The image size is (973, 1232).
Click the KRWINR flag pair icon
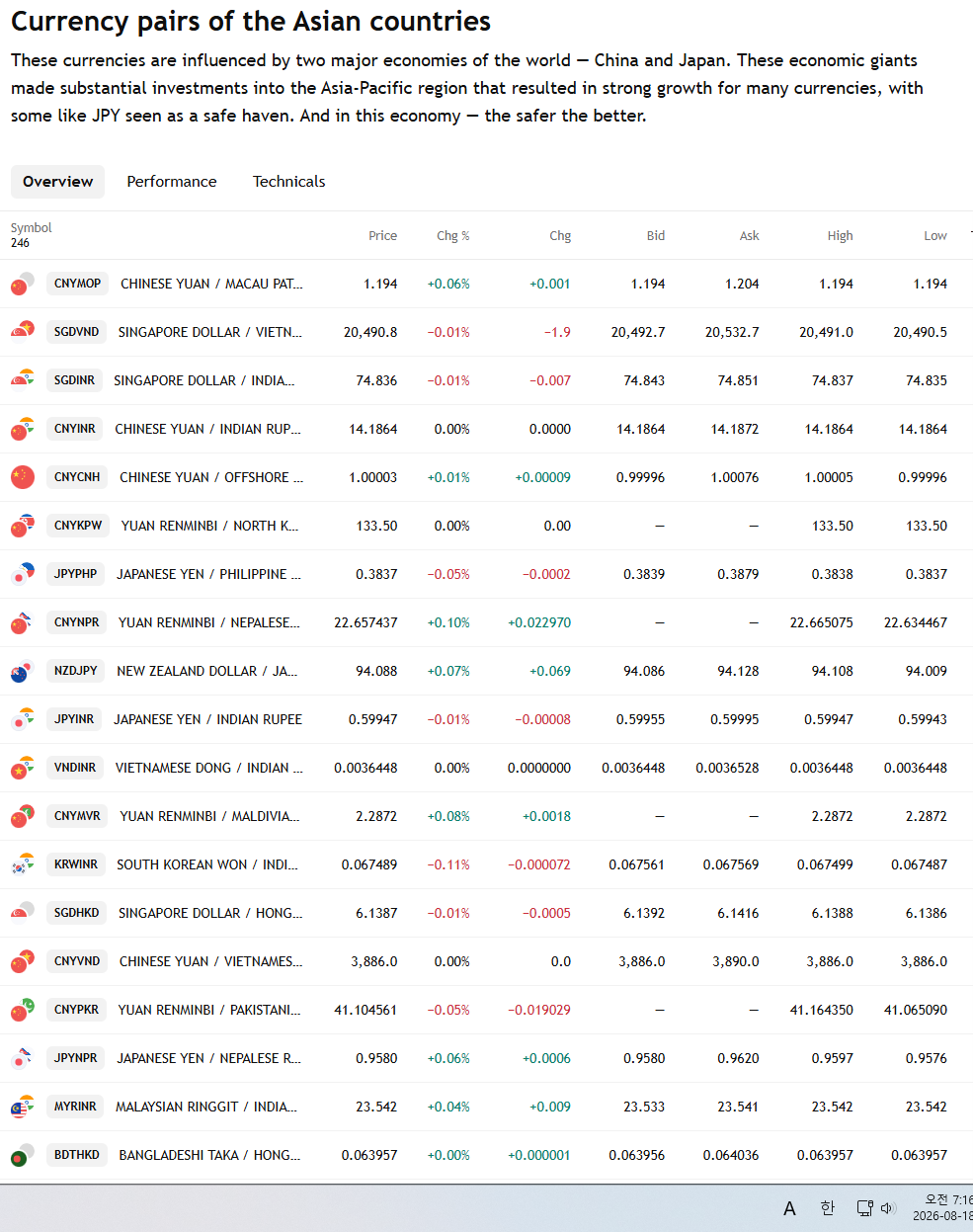pyautogui.click(x=23, y=865)
